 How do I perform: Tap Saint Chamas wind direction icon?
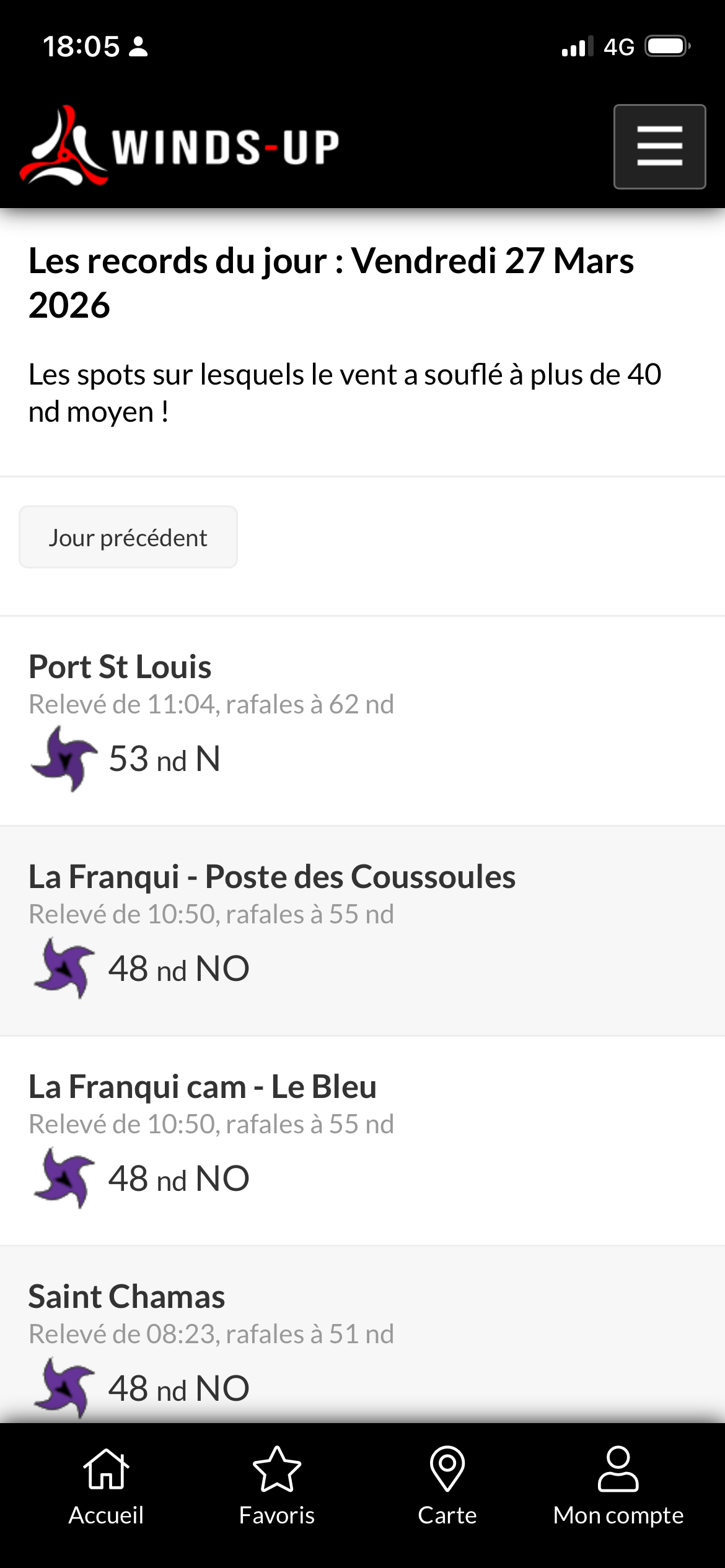[63, 1387]
